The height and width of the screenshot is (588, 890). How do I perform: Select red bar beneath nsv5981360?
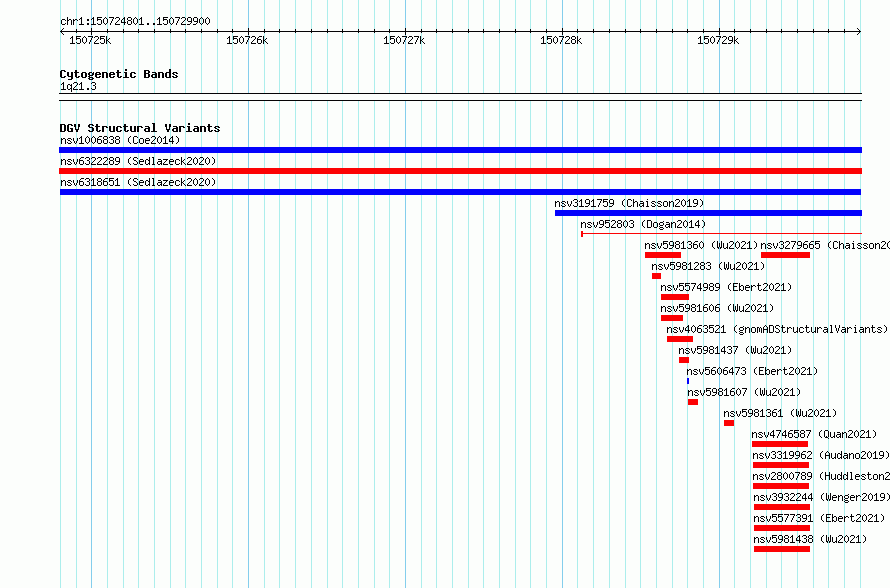pyautogui.click(x=663, y=255)
